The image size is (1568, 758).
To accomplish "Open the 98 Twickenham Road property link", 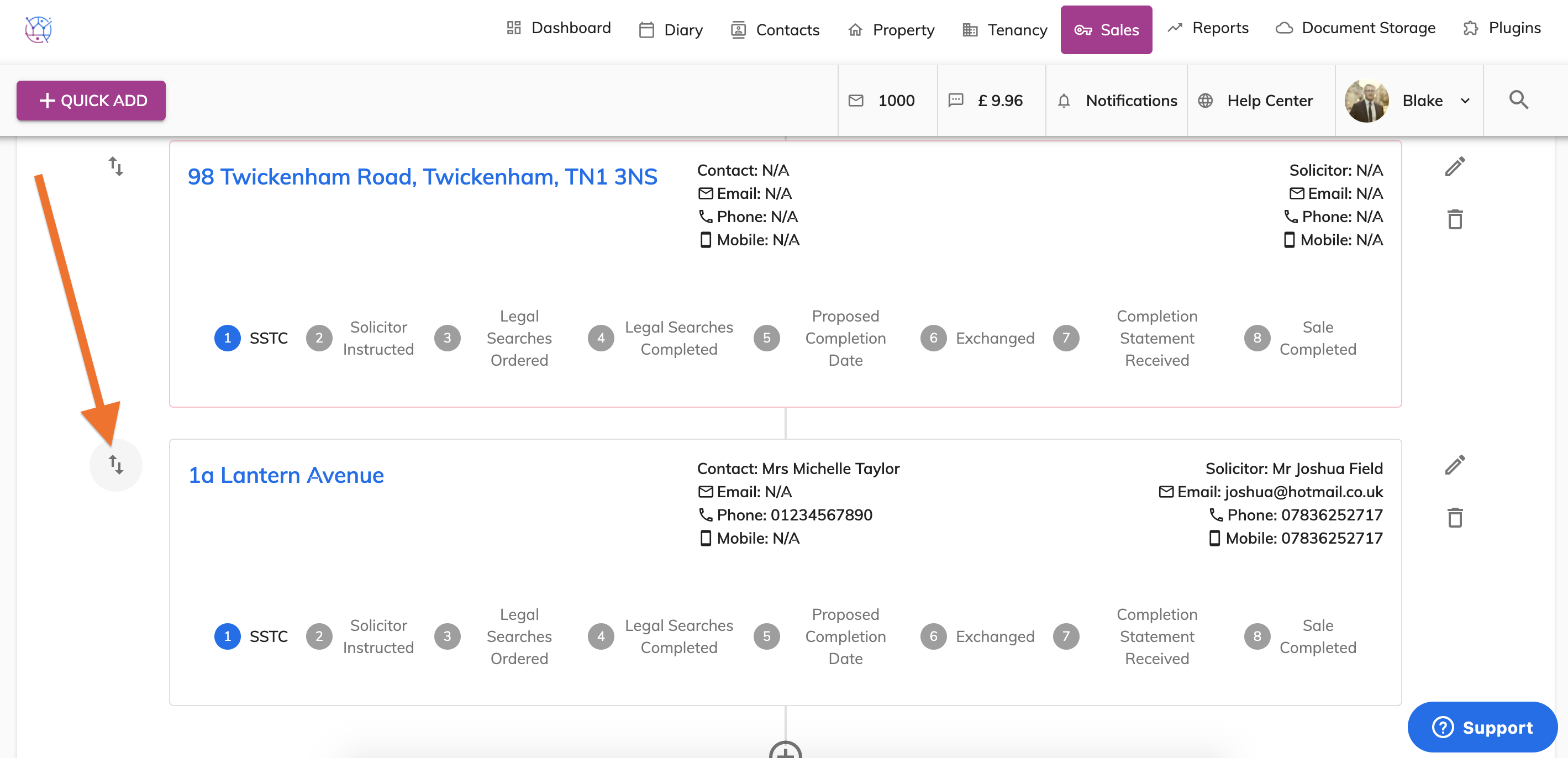I will click(422, 177).
